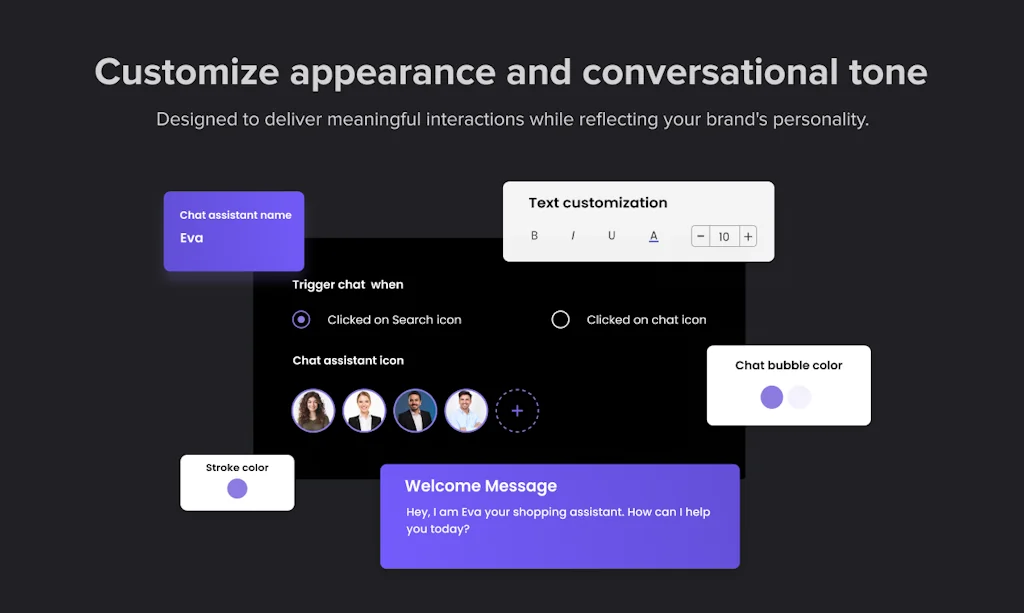Choose the light lavender chat bubble color
The width and height of the screenshot is (1024, 613).
pos(800,397)
